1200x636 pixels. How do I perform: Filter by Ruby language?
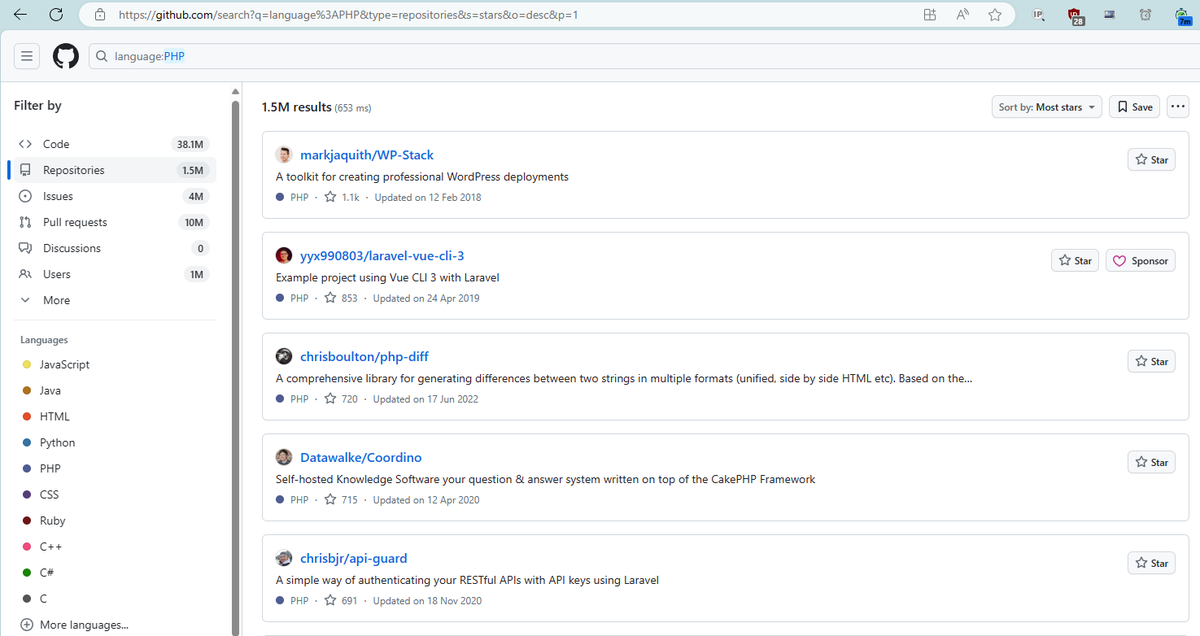coord(52,521)
